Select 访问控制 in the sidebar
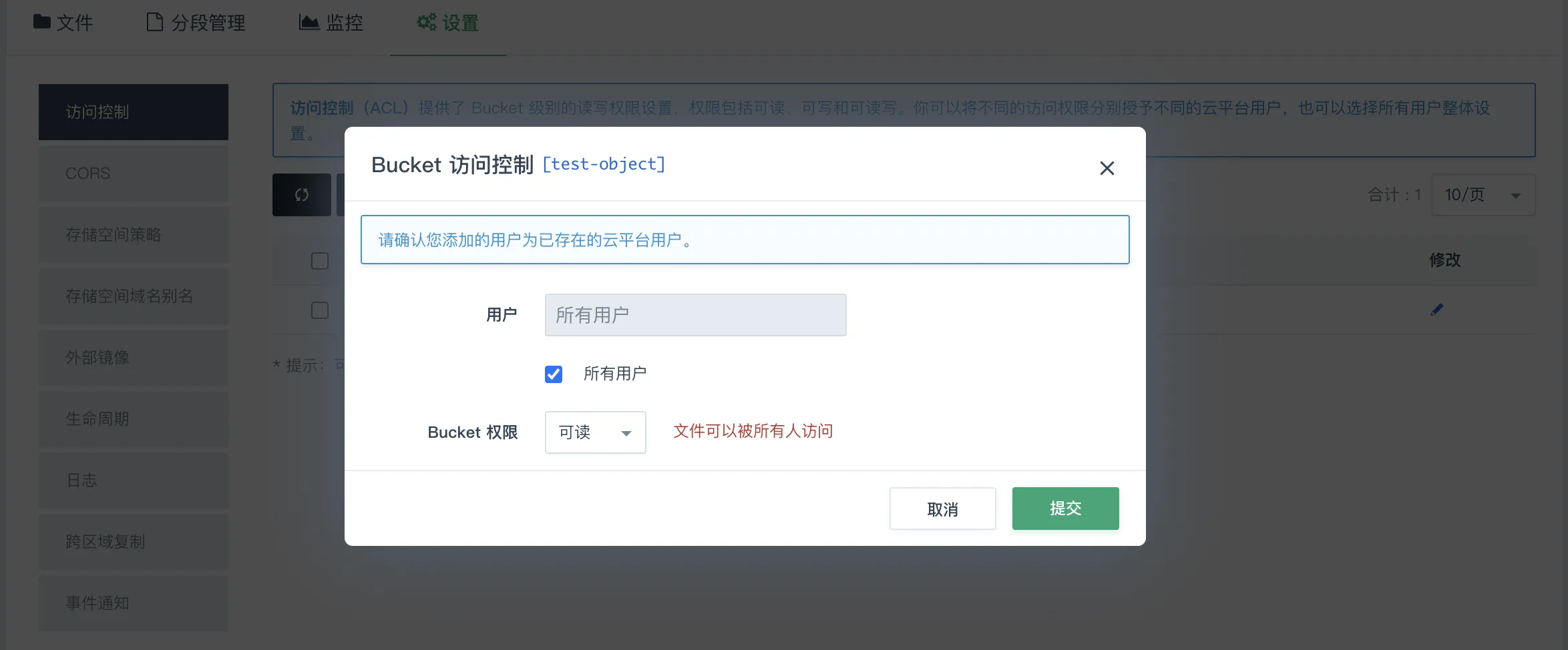Image resolution: width=1568 pixels, height=650 pixels. point(133,111)
